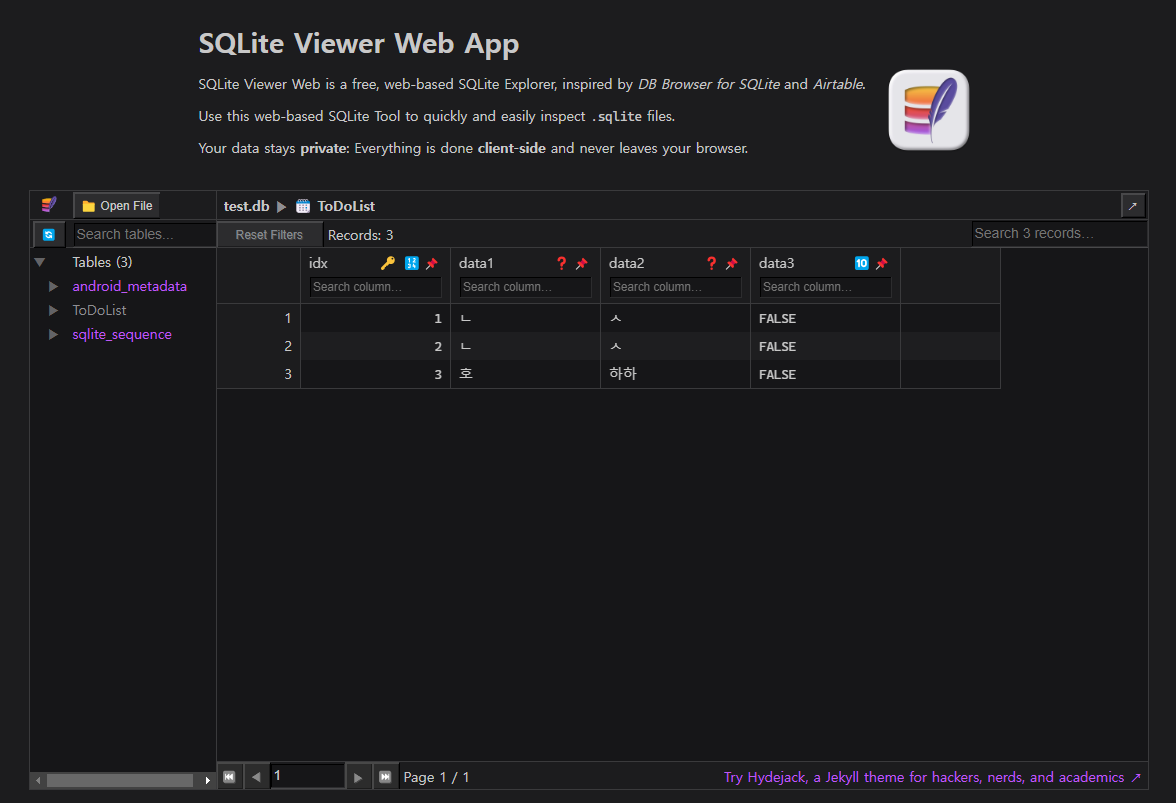Select row number 1 cell

pyautogui.click(x=259, y=318)
